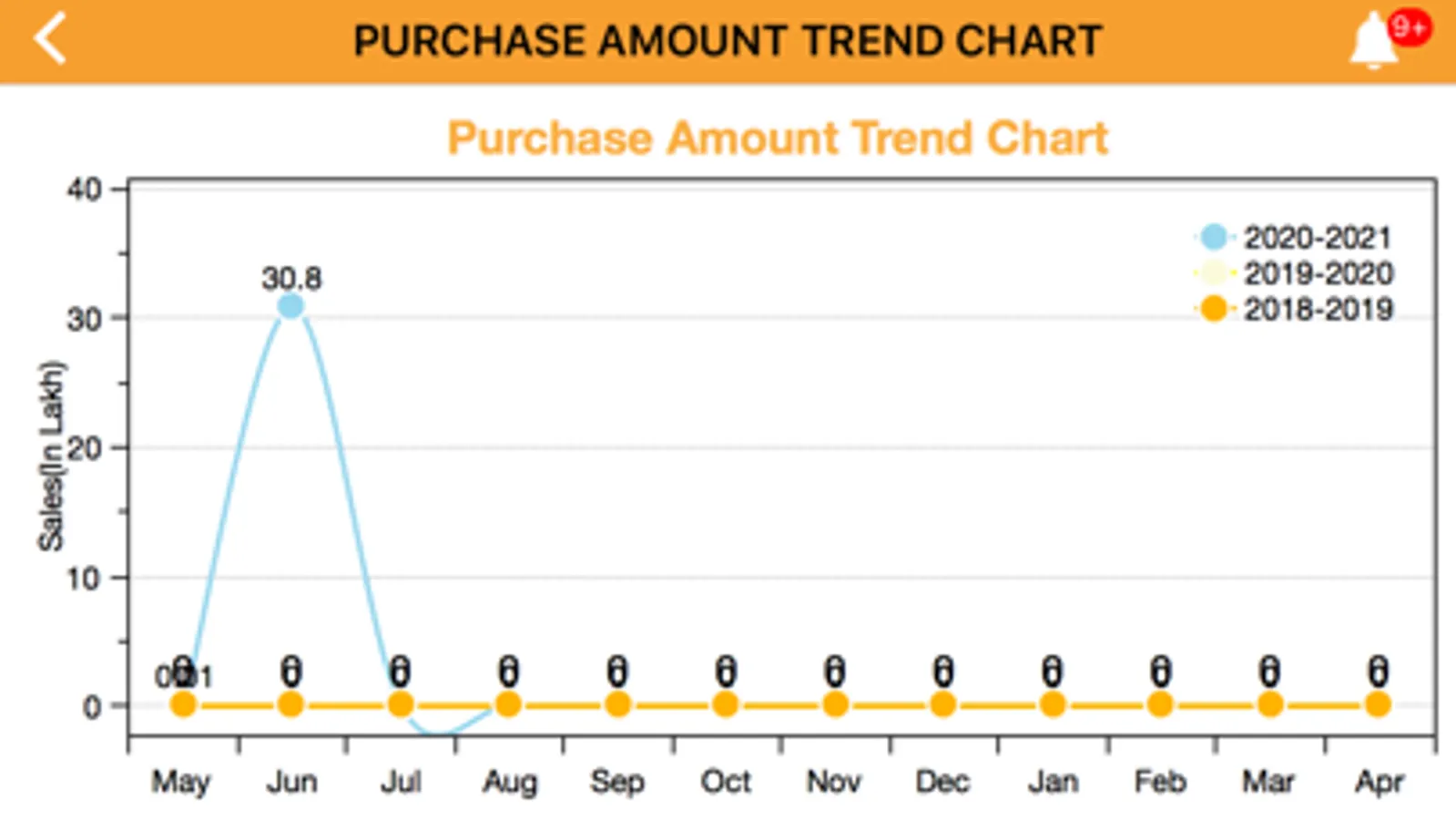This screenshot has width=1456, height=820.
Task: Select the orange December data point
Action: click(942, 704)
